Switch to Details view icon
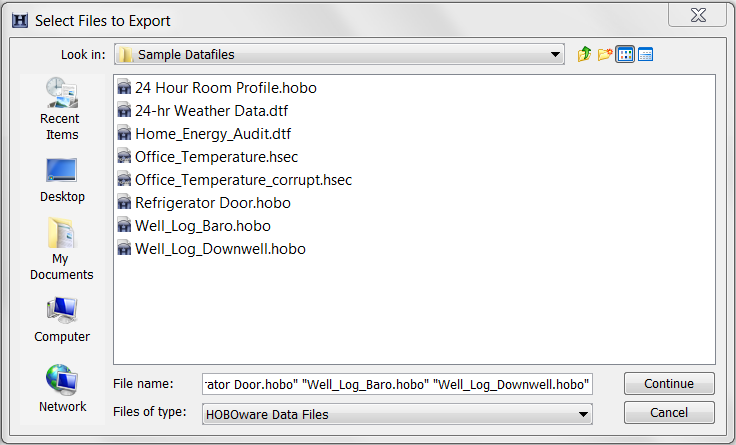The height and width of the screenshot is (445, 736). click(646, 54)
